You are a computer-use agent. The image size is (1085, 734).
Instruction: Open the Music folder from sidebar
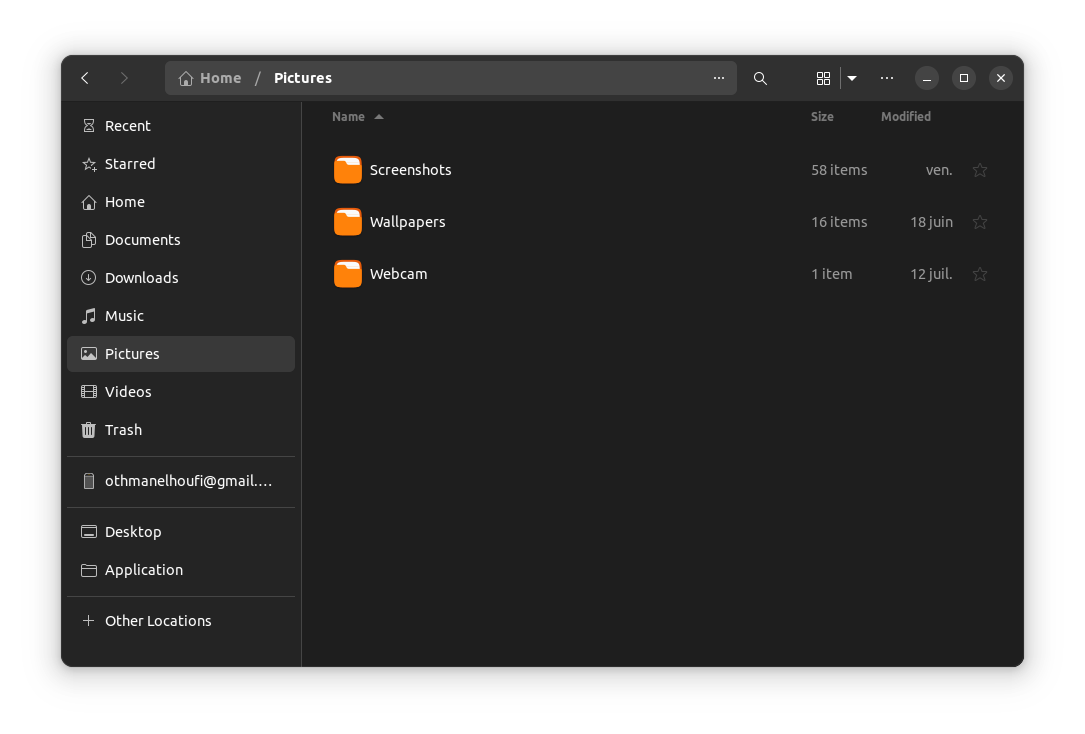pos(126,315)
